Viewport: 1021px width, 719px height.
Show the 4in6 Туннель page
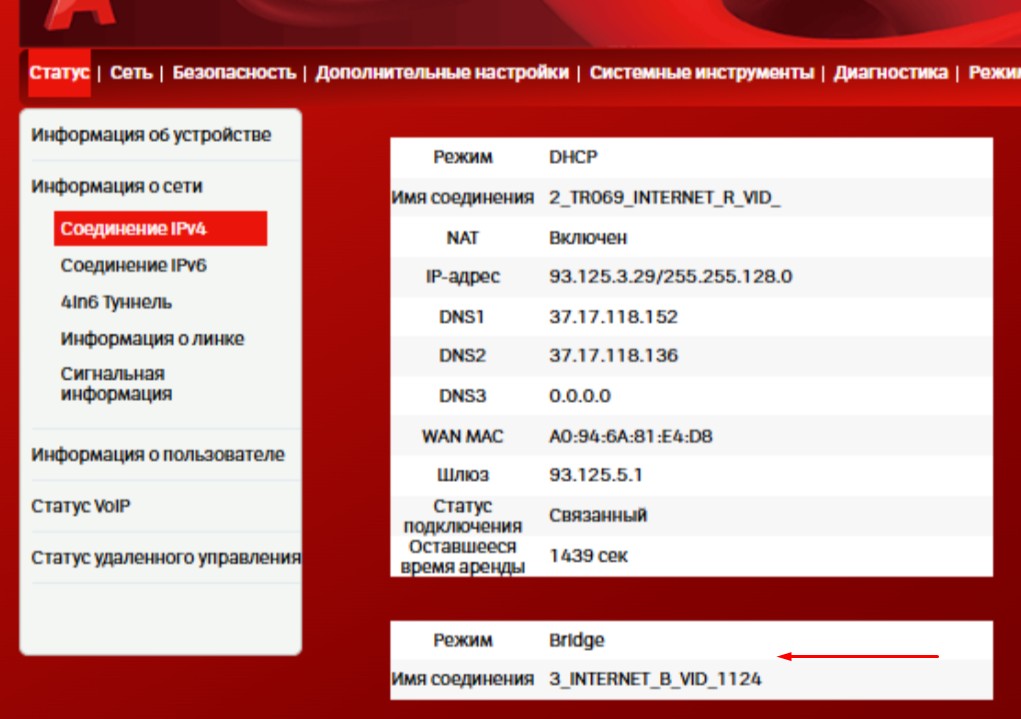click(x=116, y=302)
